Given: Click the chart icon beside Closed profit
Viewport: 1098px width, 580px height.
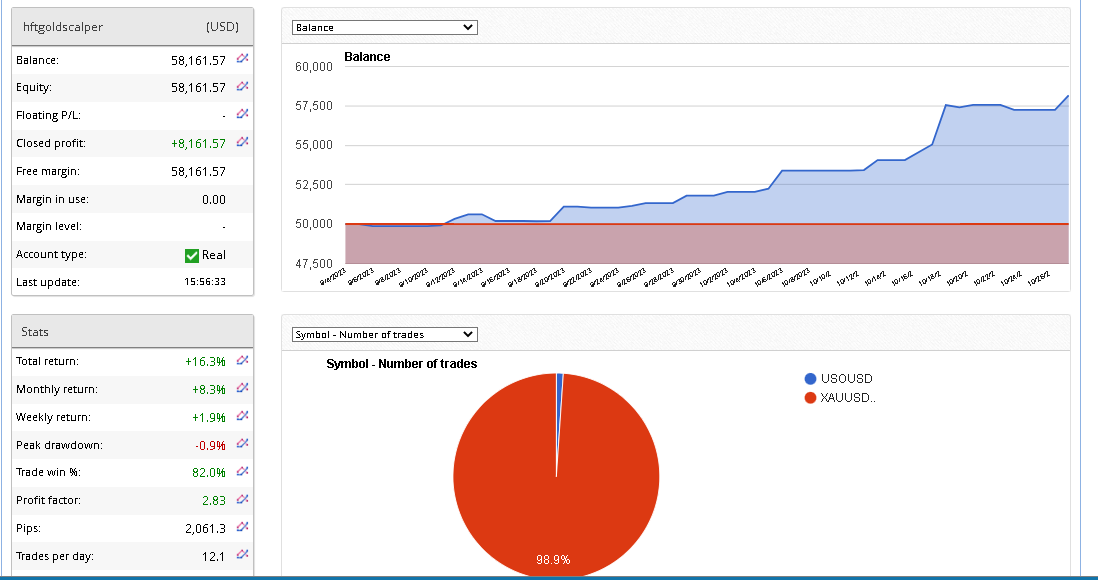Looking at the screenshot, I should 242,143.
